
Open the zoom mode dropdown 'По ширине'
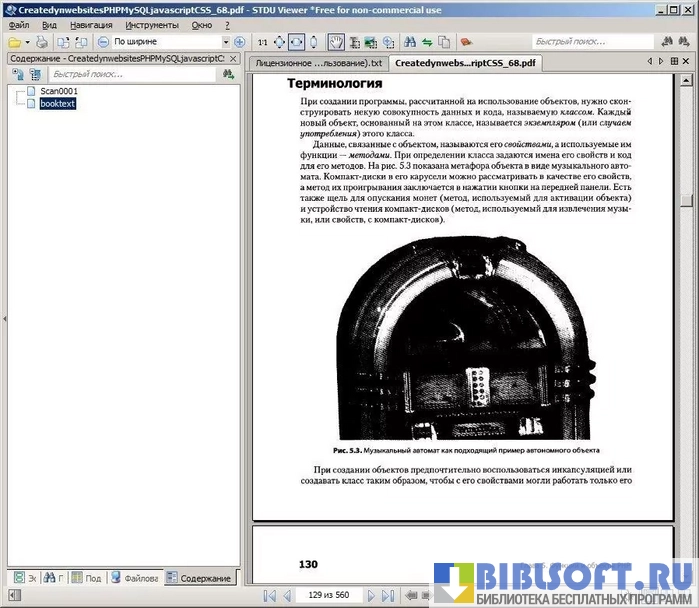(171, 42)
